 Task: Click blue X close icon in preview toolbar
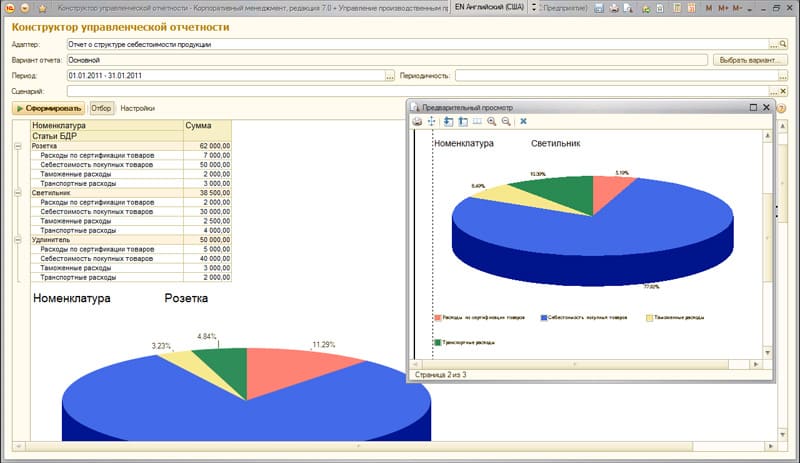tap(523, 121)
